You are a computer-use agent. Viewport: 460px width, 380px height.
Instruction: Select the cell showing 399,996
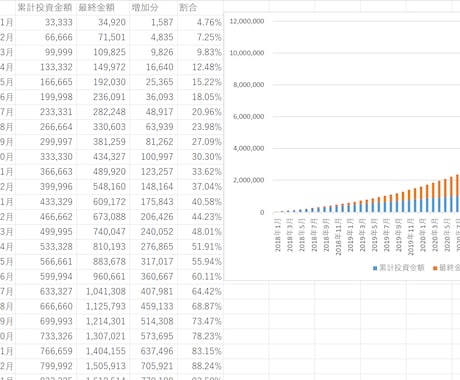tap(46, 187)
